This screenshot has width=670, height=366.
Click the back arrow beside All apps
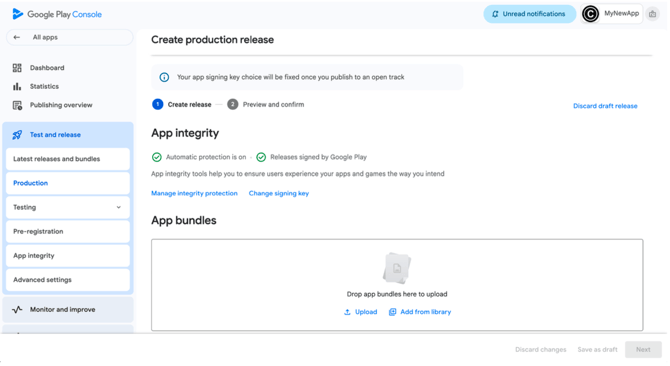click(x=17, y=37)
